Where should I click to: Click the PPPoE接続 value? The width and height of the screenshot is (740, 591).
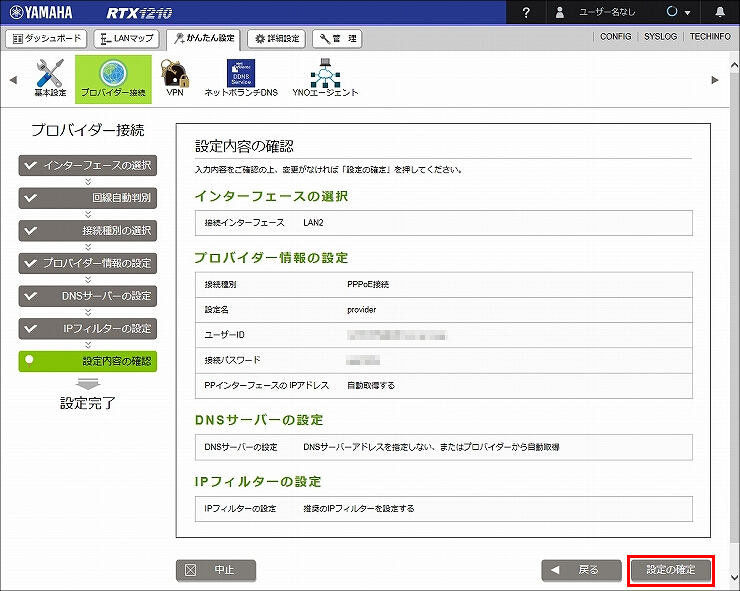tap(368, 285)
